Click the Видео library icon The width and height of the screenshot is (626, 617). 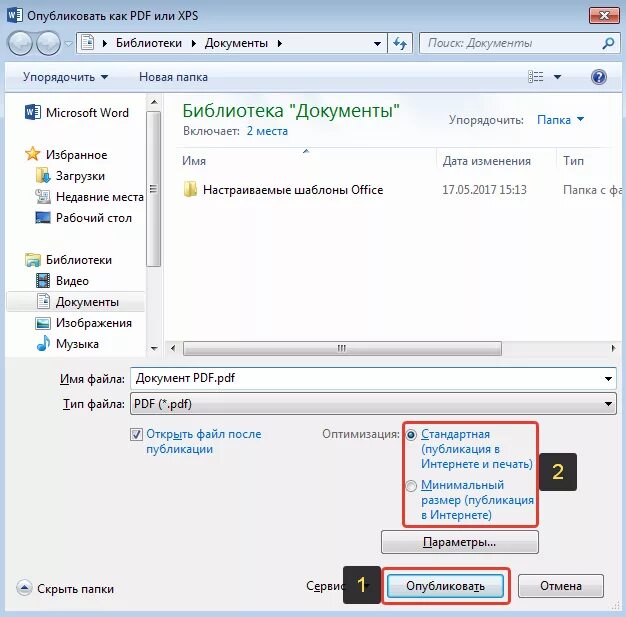43,281
